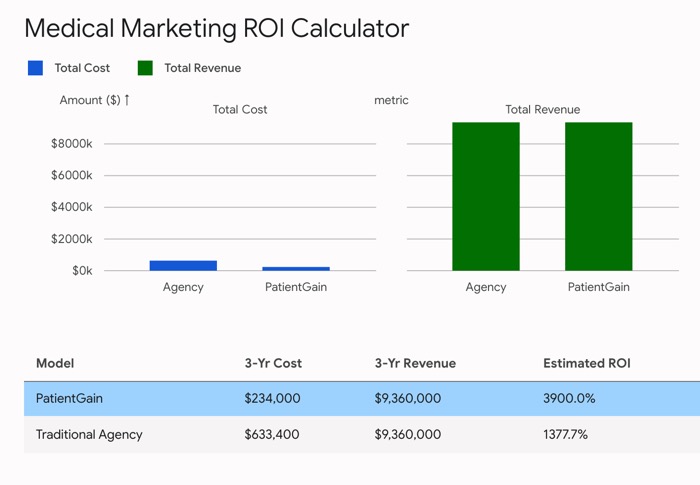Click the '3-Yr Revenue' column header
The height and width of the screenshot is (485, 700).
415,363
